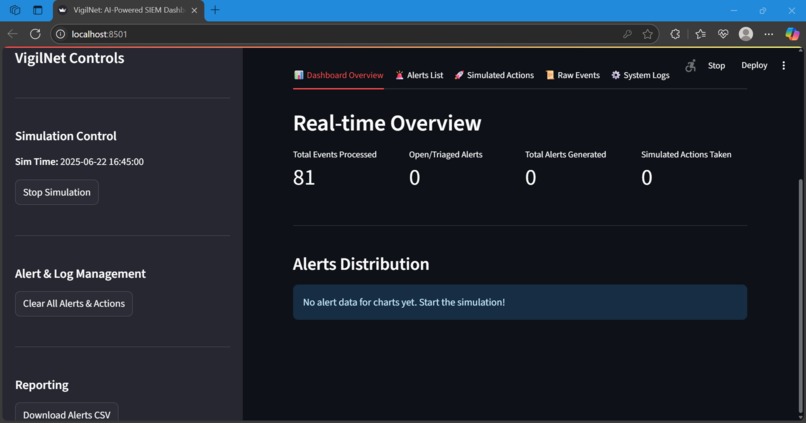806x423 pixels.
Task: Open the saved passwords key icon
Action: click(627, 34)
